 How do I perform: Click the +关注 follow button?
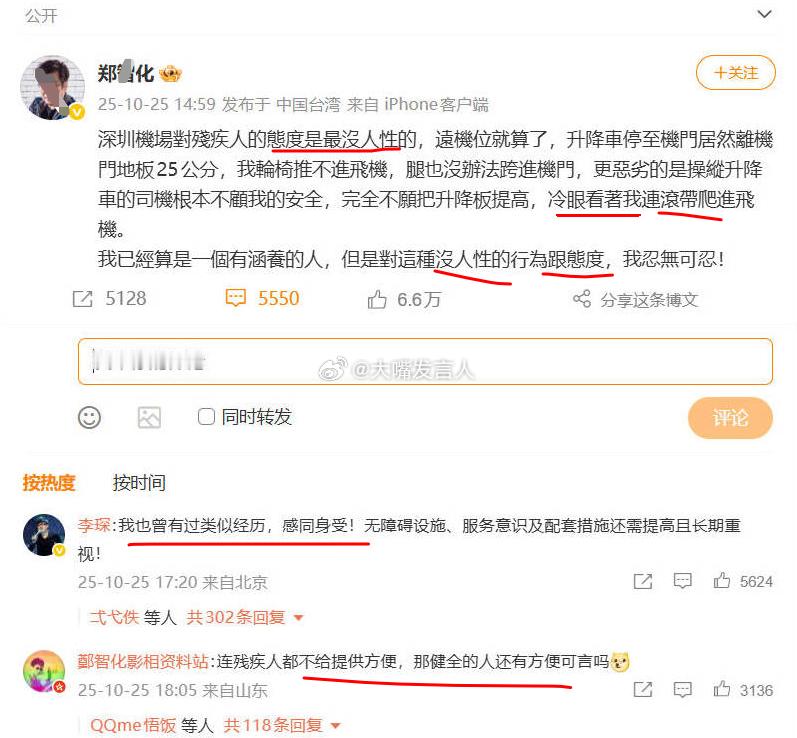point(735,73)
